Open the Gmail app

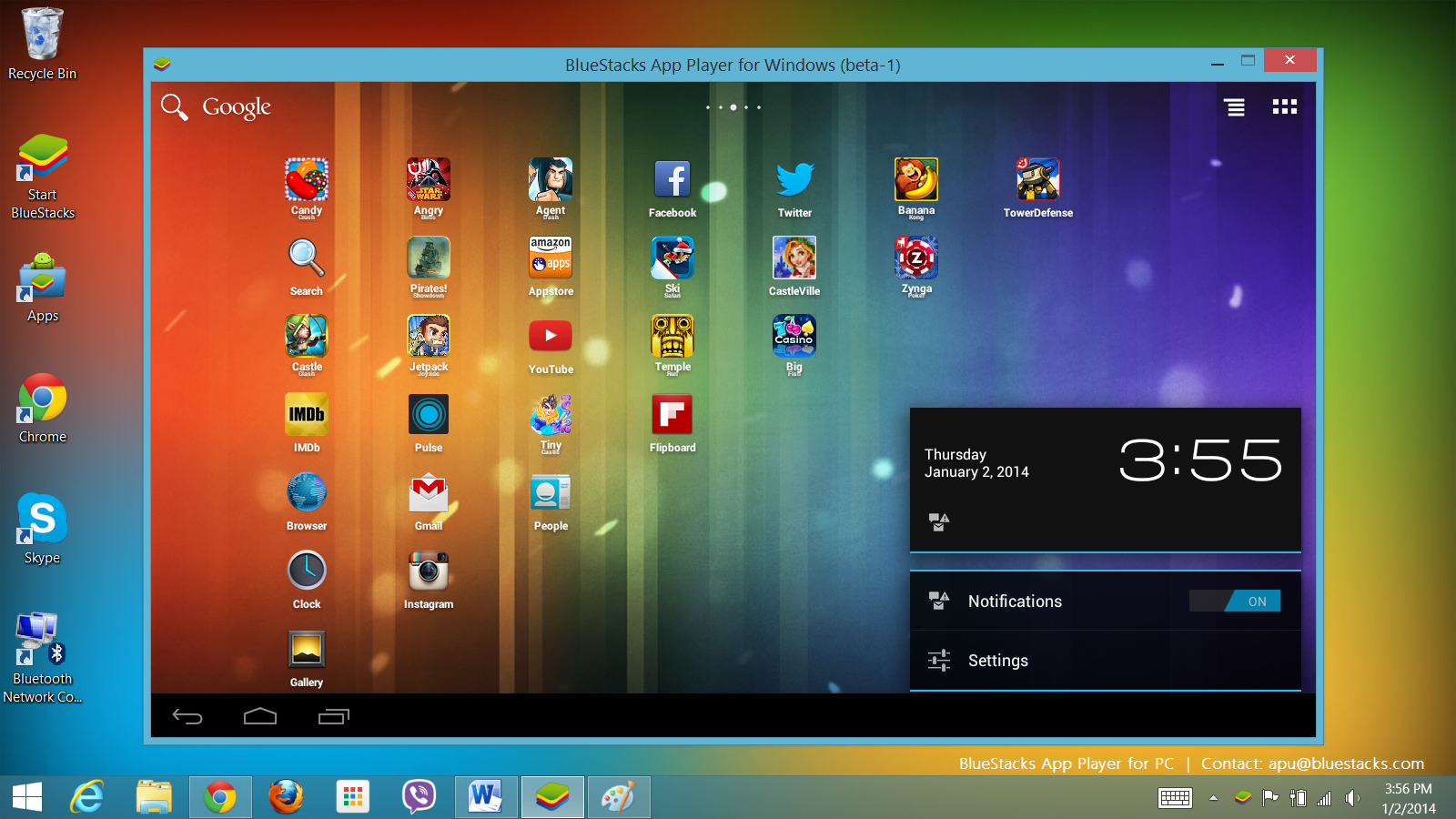click(x=428, y=492)
